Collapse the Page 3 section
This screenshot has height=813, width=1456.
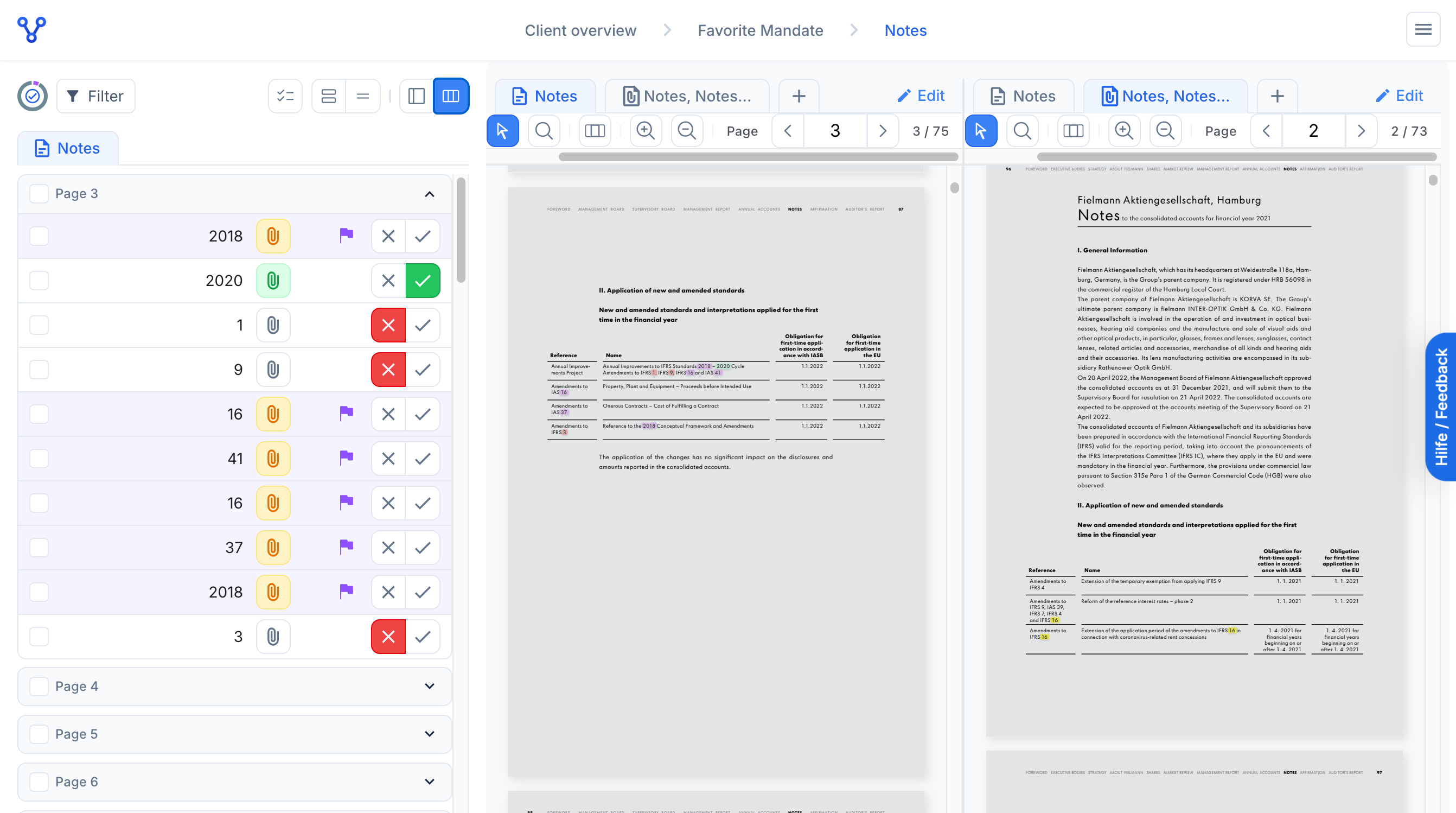click(430, 194)
